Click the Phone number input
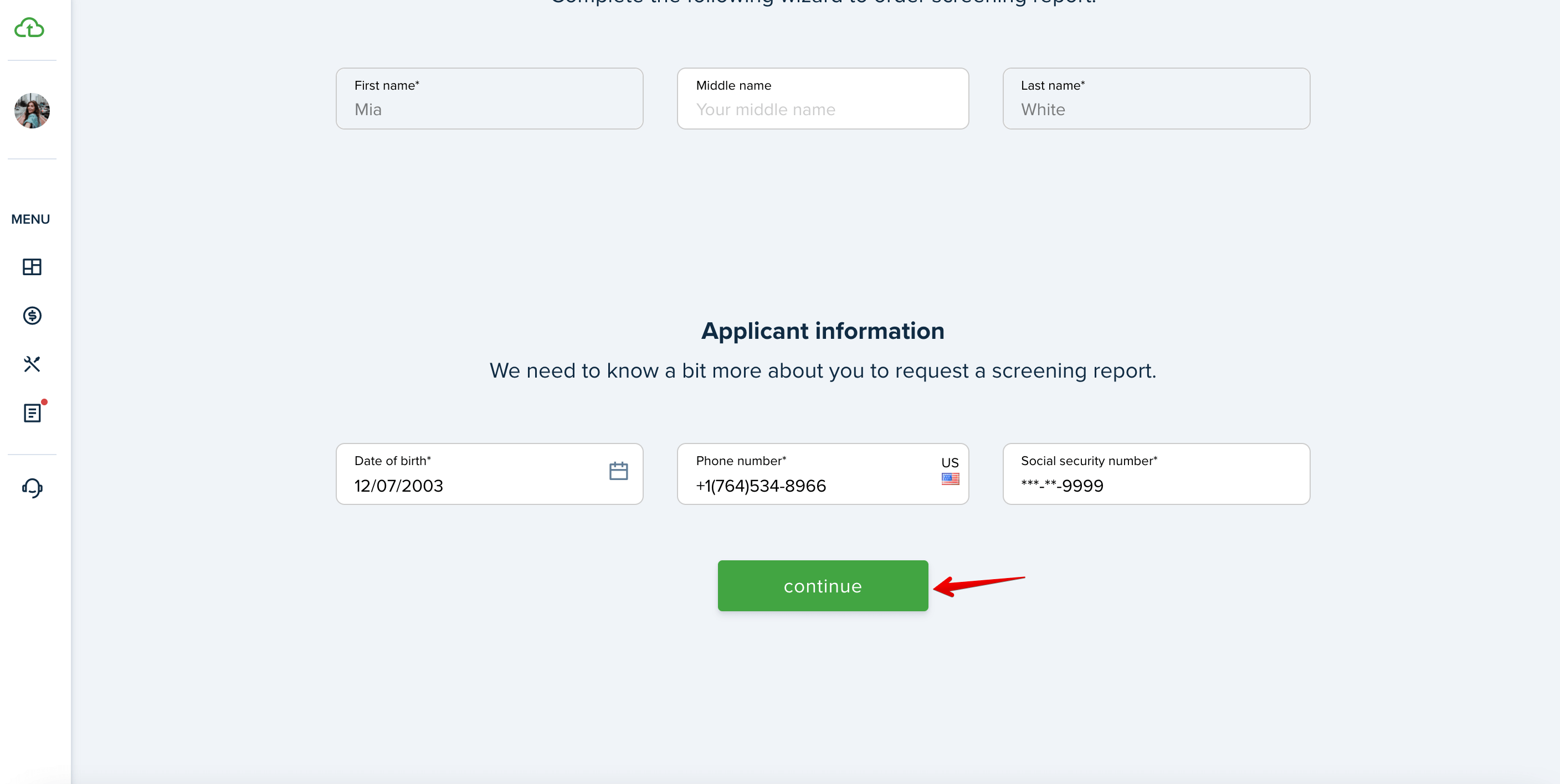The height and width of the screenshot is (784, 1560). [823, 473]
